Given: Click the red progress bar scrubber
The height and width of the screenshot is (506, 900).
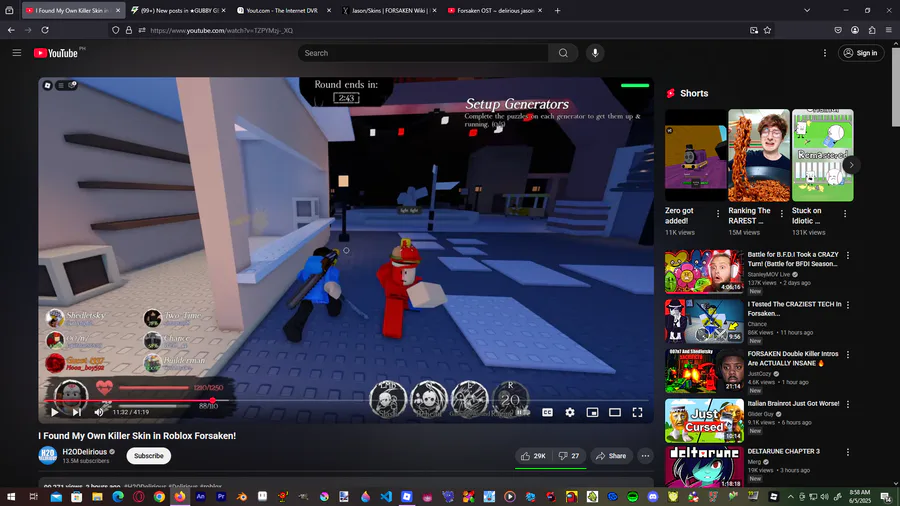Looking at the screenshot, I should pyautogui.click(x=212, y=400).
